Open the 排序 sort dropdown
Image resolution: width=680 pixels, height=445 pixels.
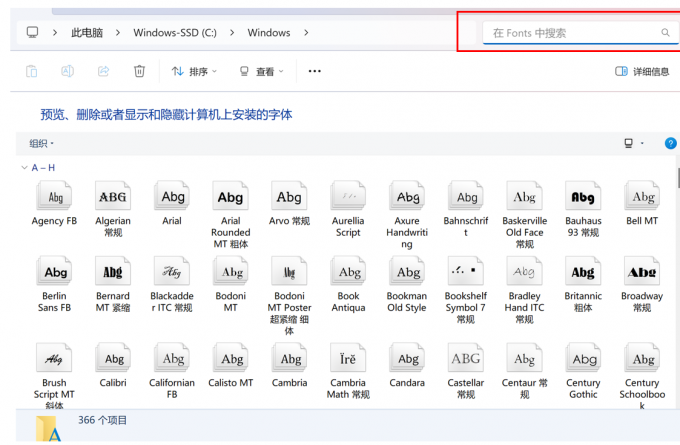pos(194,72)
